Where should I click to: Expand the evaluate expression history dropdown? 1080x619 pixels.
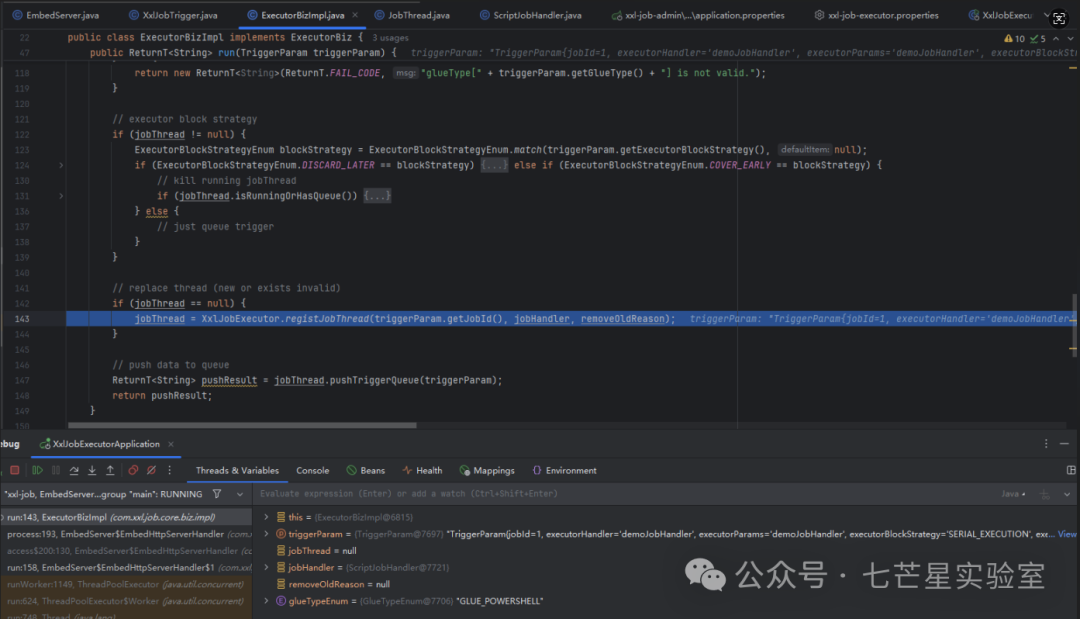tap(1067, 494)
